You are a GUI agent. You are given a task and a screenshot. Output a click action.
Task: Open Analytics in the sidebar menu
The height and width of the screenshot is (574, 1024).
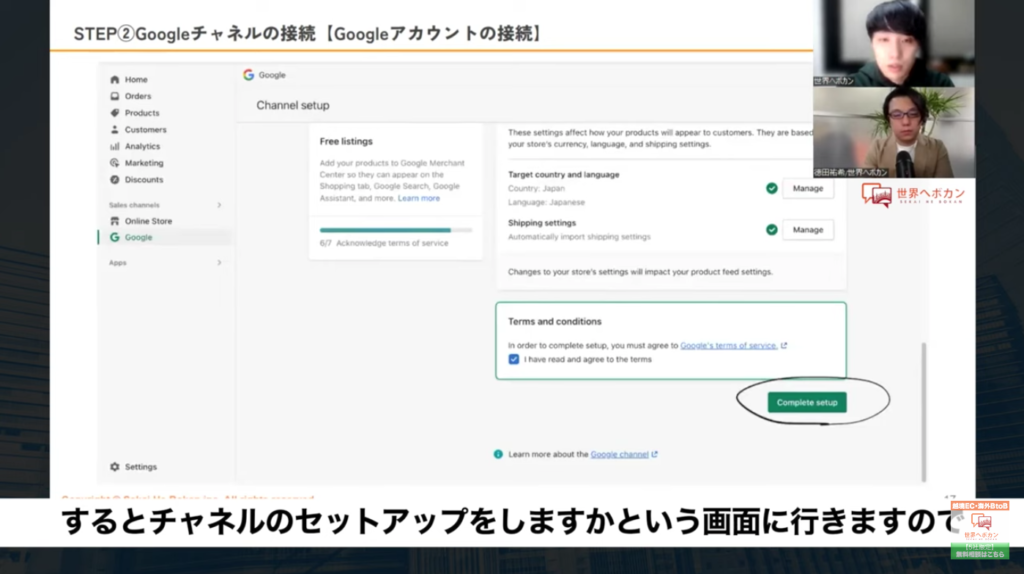pos(142,146)
